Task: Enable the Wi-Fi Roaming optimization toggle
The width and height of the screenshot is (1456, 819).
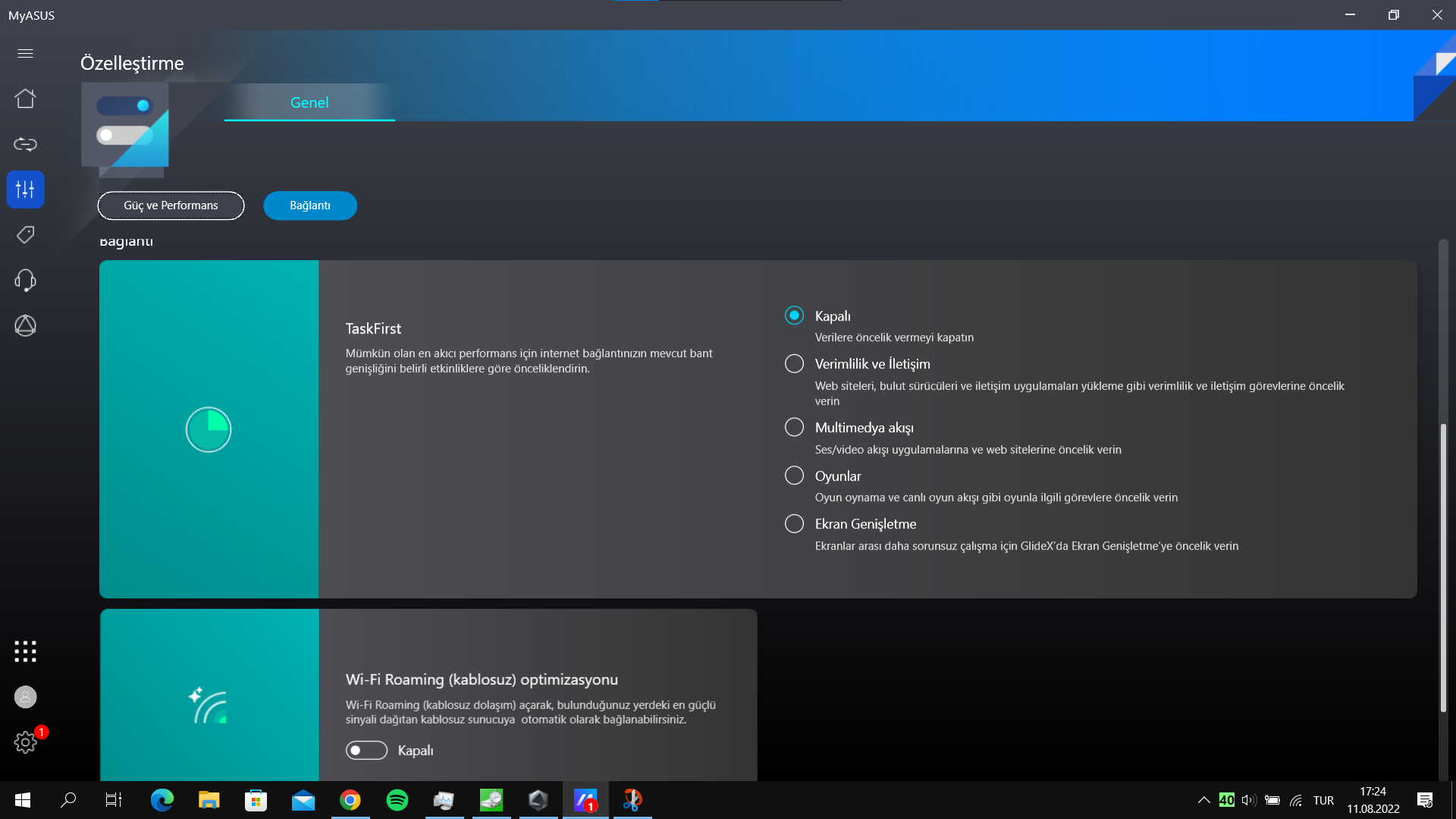Action: pos(366,750)
